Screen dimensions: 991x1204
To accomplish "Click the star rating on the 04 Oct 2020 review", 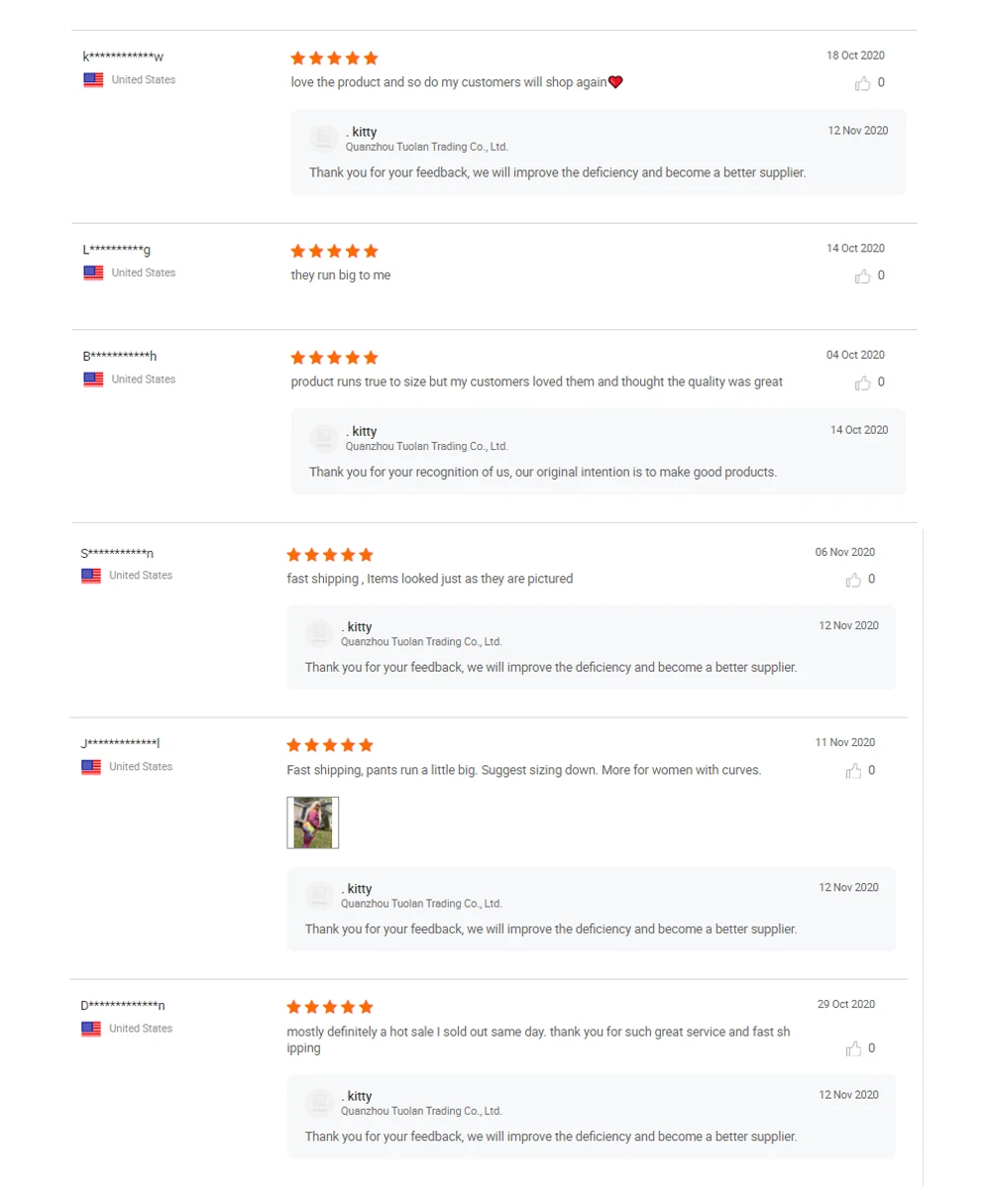I will coord(335,358).
